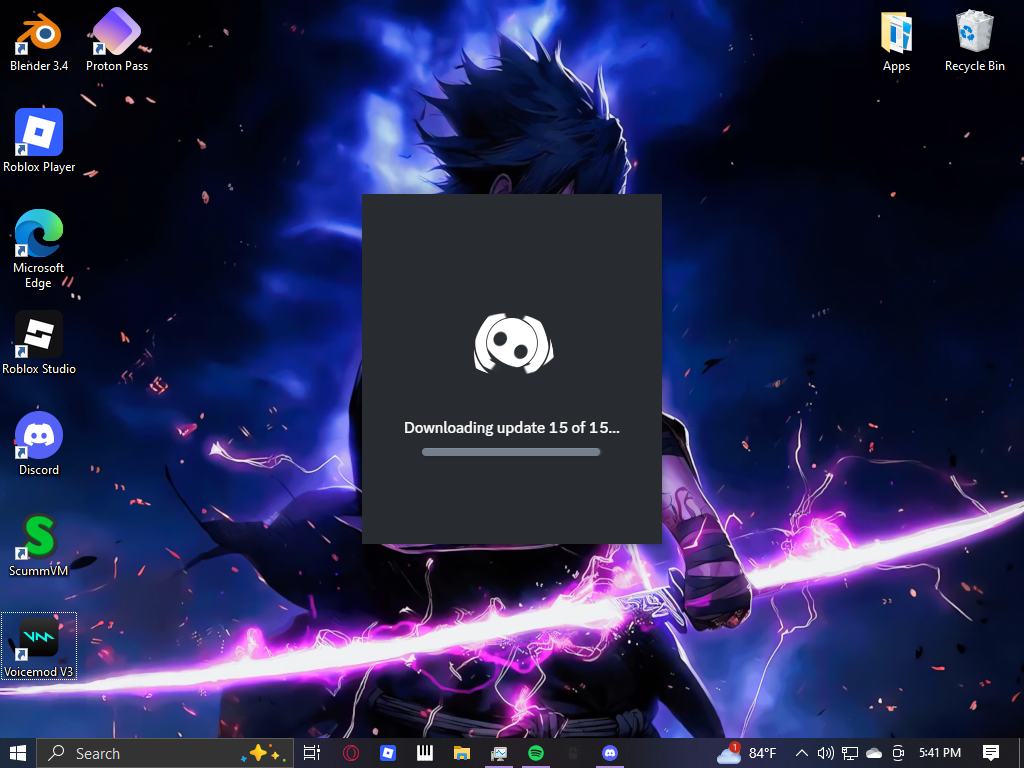
Task: Click the taskbar Search box
Action: pyautogui.click(x=165, y=753)
